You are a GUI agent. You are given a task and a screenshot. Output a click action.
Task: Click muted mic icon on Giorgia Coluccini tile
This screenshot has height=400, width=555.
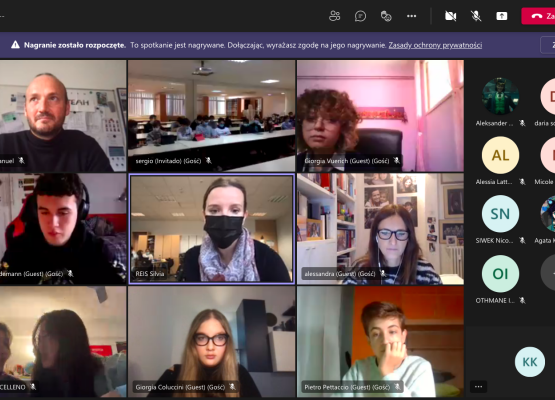[232, 387]
